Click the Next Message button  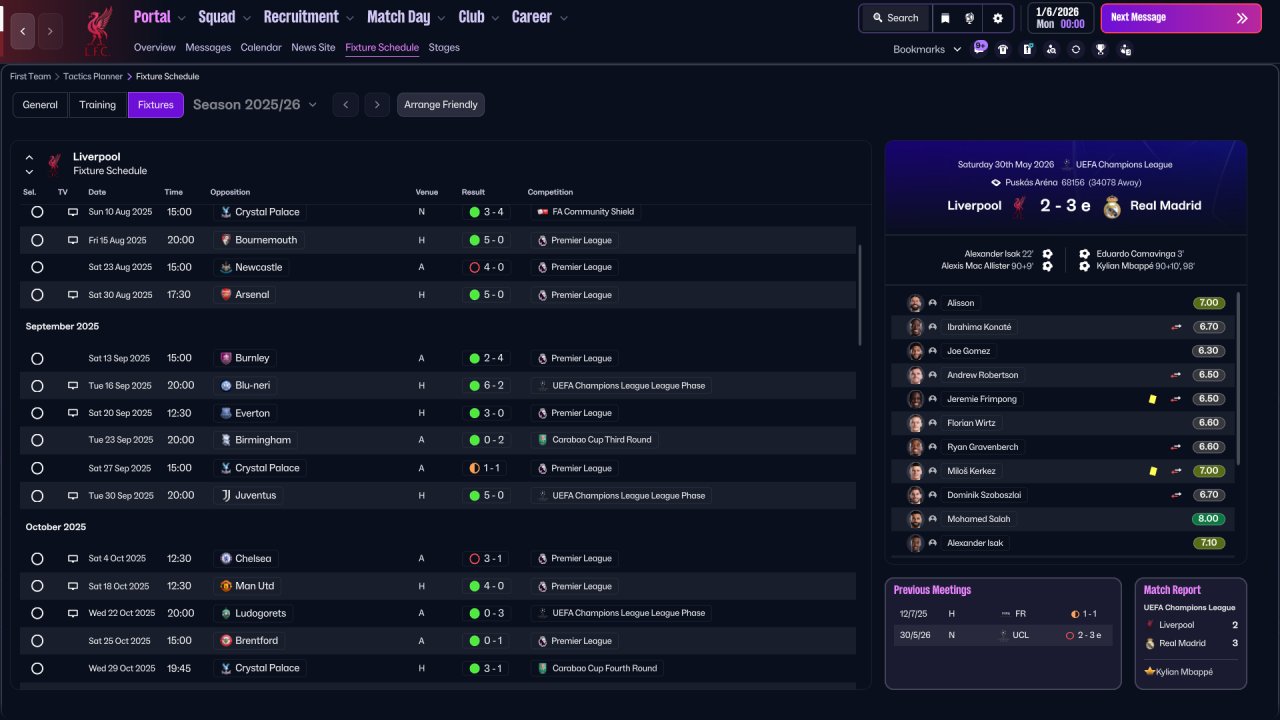click(1181, 18)
